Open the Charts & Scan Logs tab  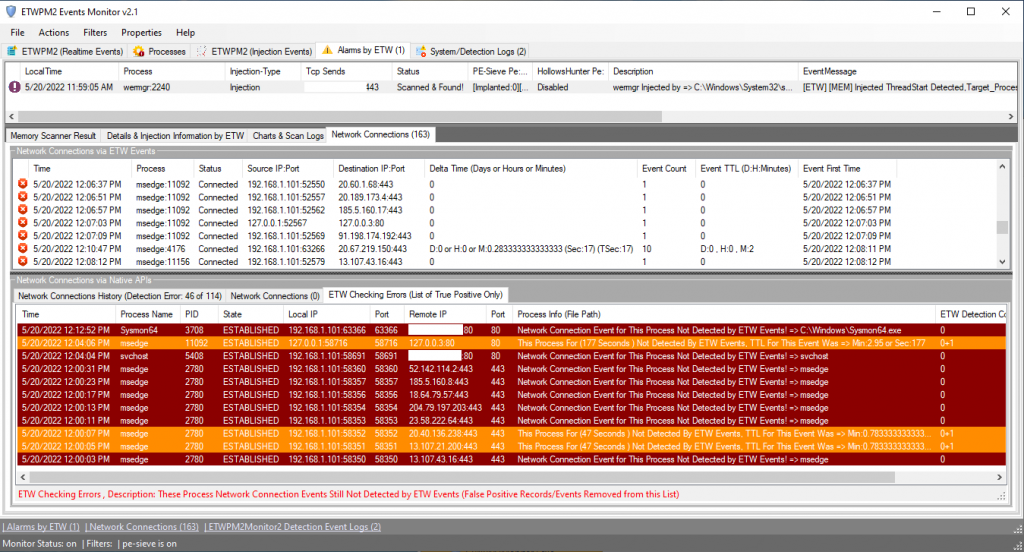[x=288, y=136]
